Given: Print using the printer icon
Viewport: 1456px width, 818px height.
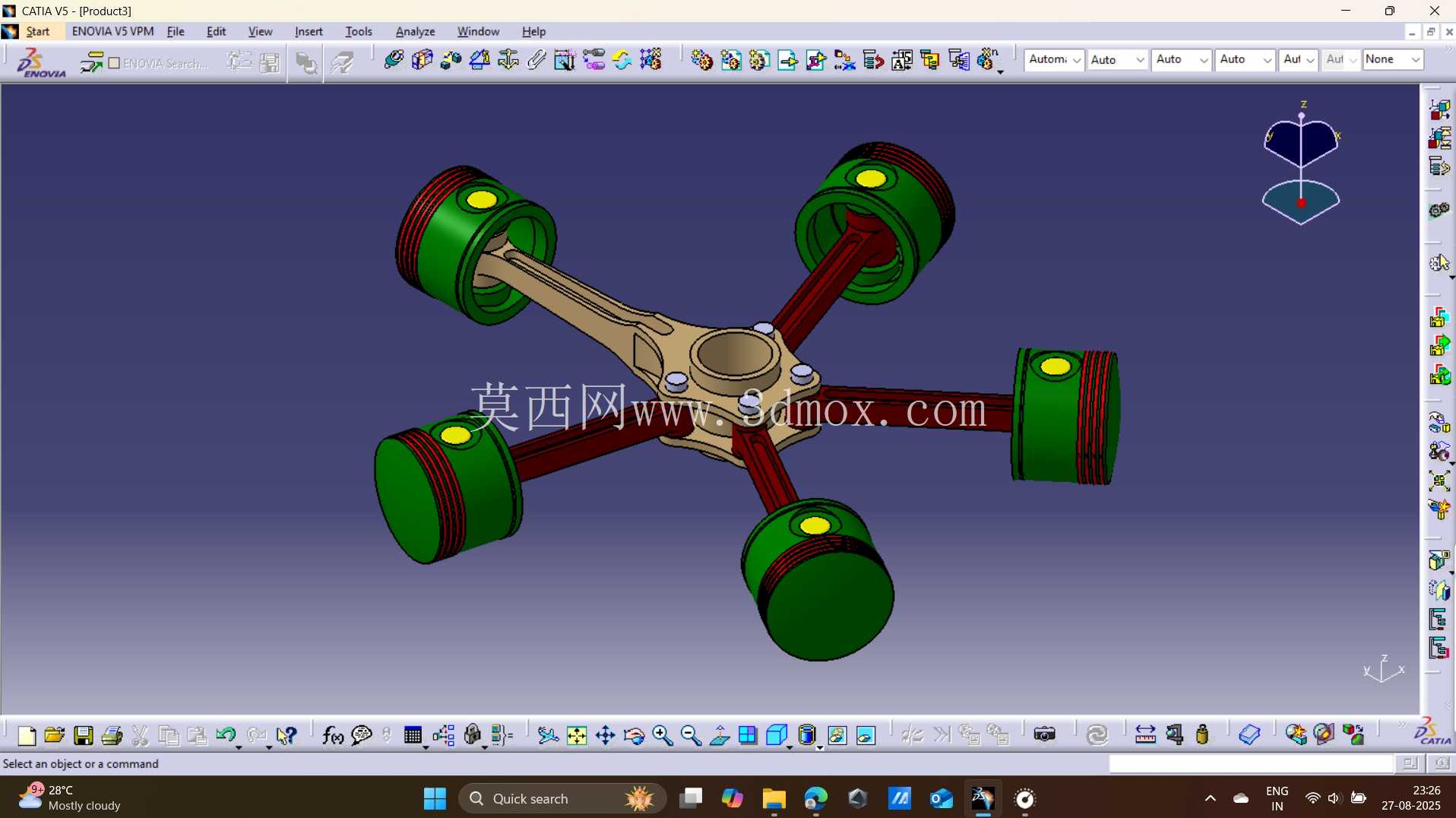Looking at the screenshot, I should [112, 735].
